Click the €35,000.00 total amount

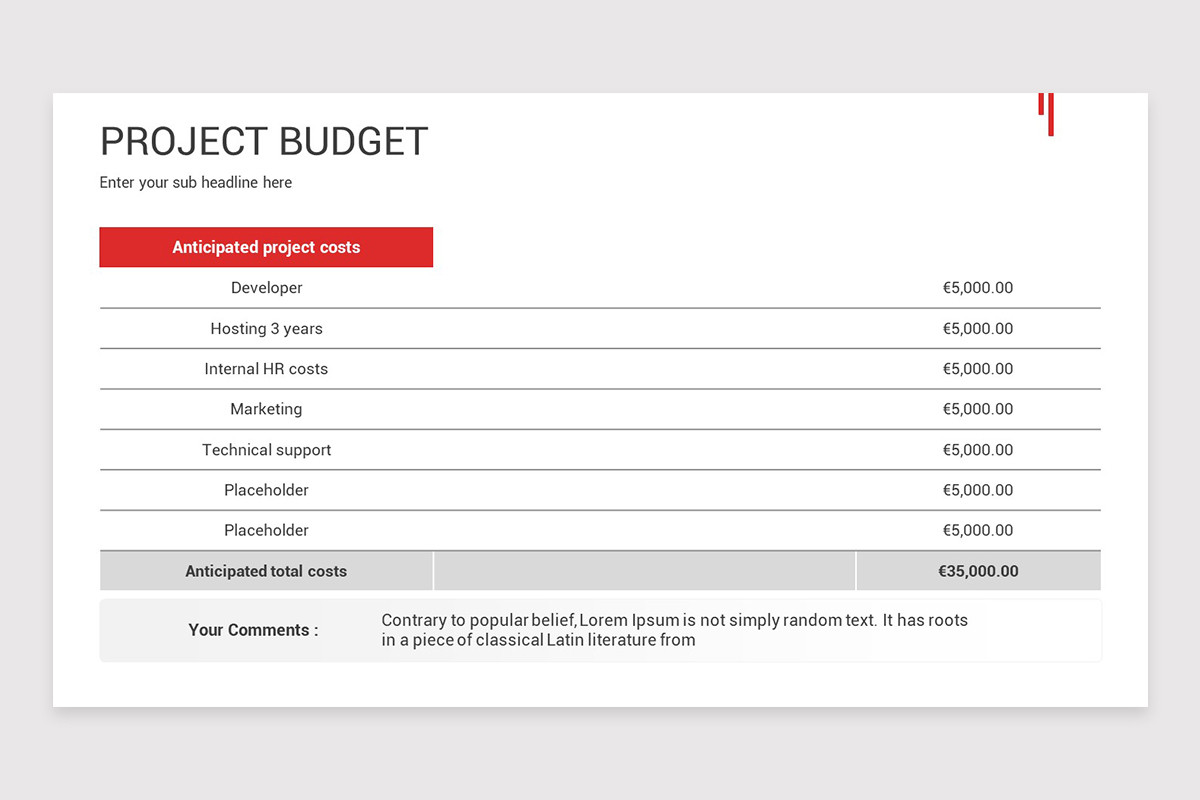click(x=978, y=571)
